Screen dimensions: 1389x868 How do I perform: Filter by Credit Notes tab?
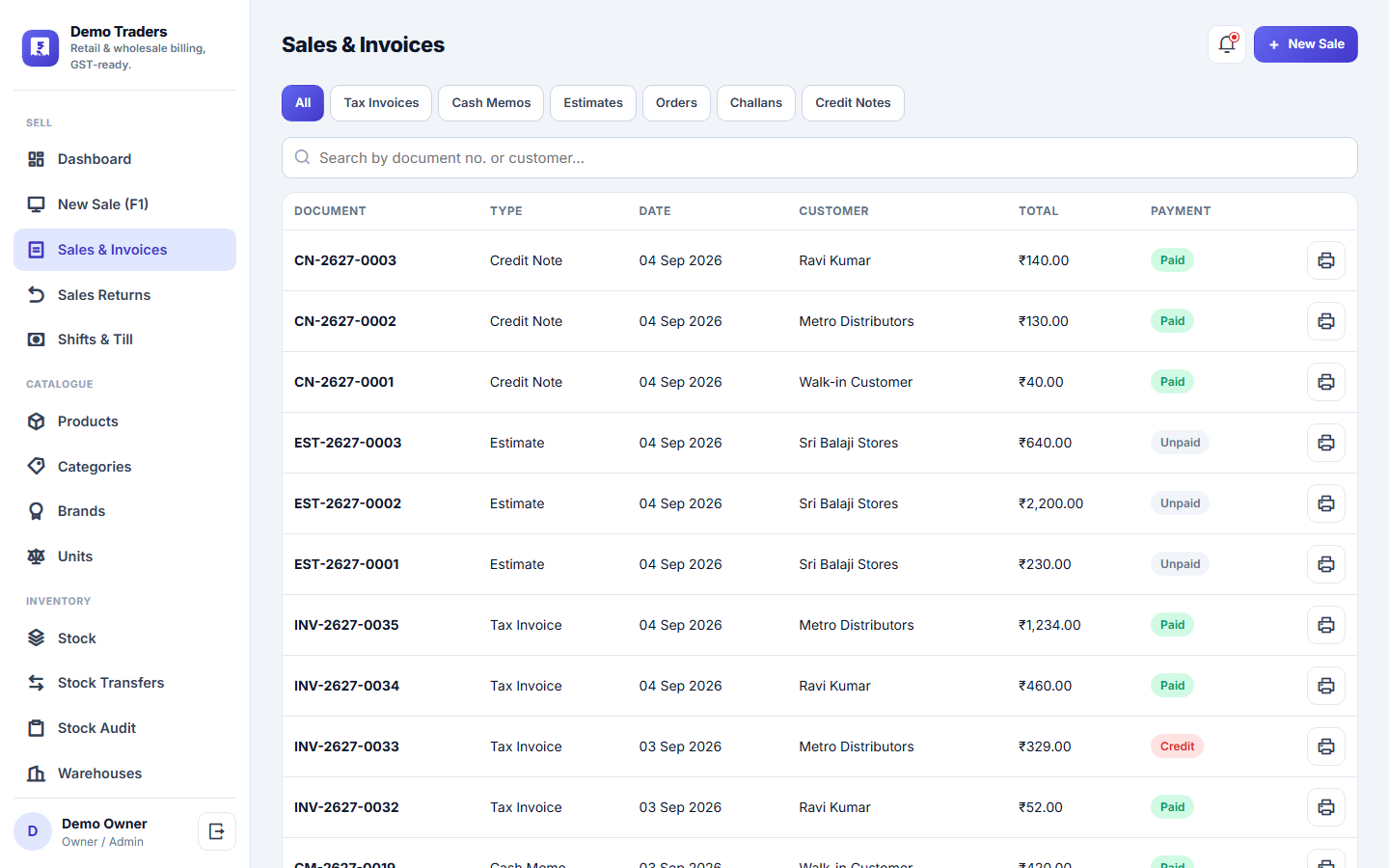point(853,103)
